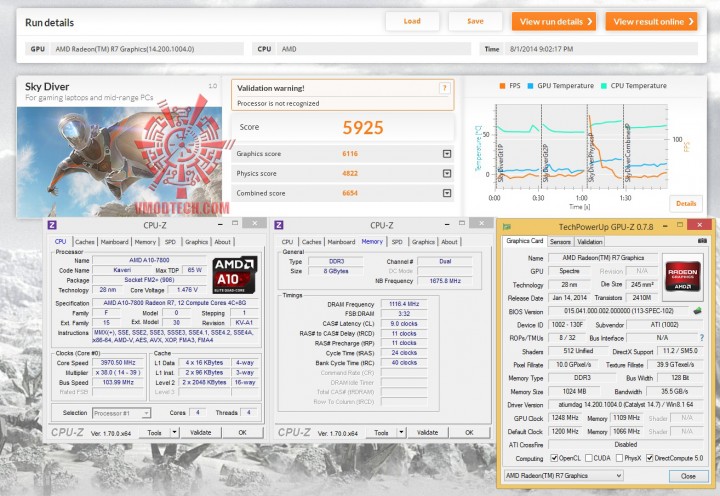
Task: Click '1248 MHz' GPU Clock value in GPU-Z
Action: click(565, 418)
